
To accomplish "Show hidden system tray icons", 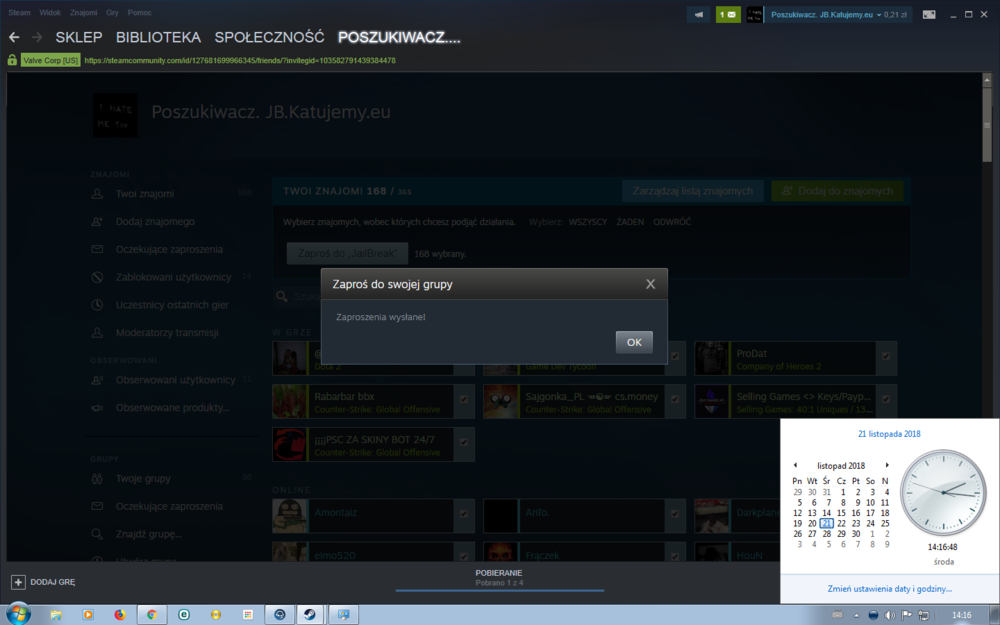I will click(x=857, y=615).
